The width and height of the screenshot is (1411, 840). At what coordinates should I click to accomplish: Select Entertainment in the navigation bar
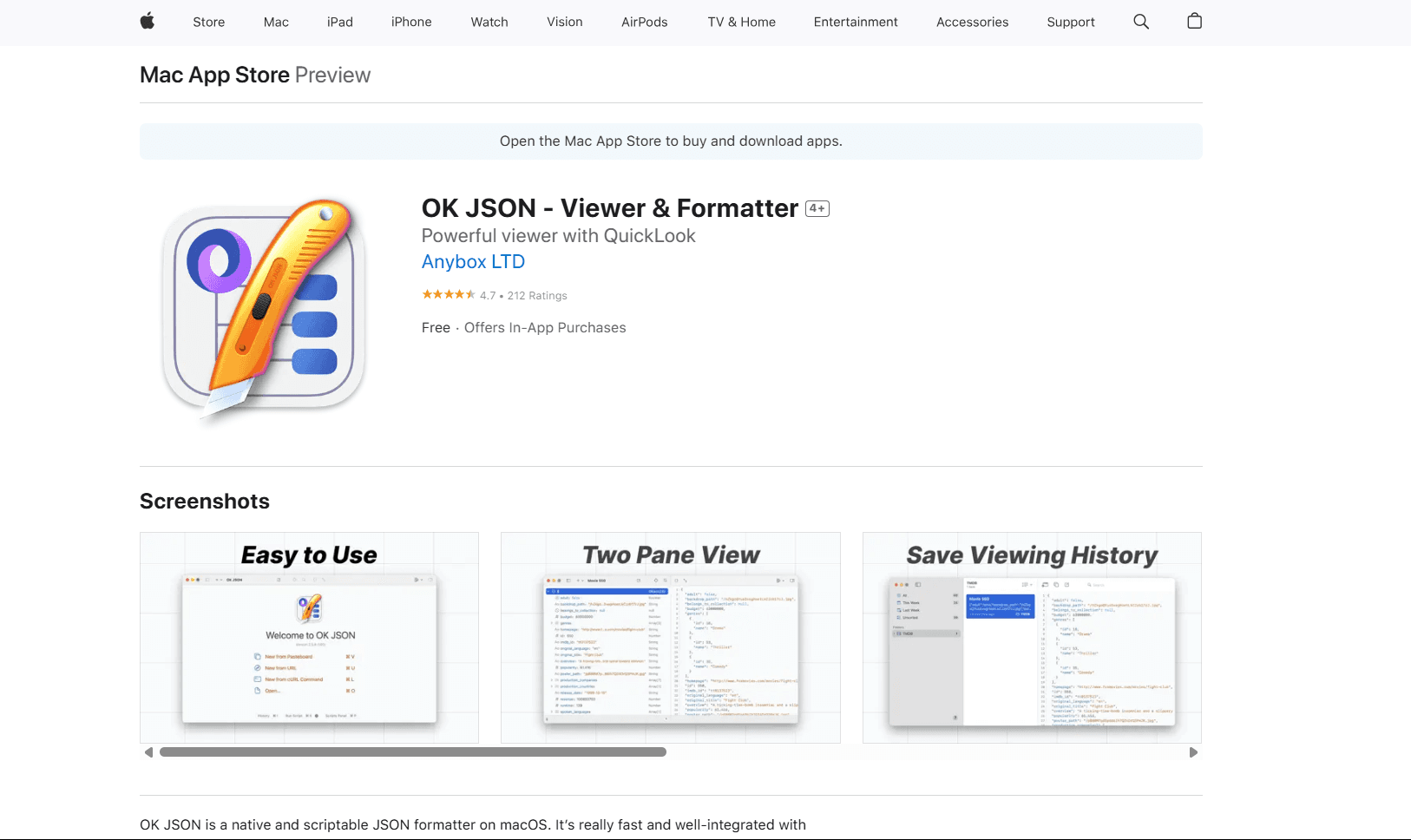click(x=856, y=22)
